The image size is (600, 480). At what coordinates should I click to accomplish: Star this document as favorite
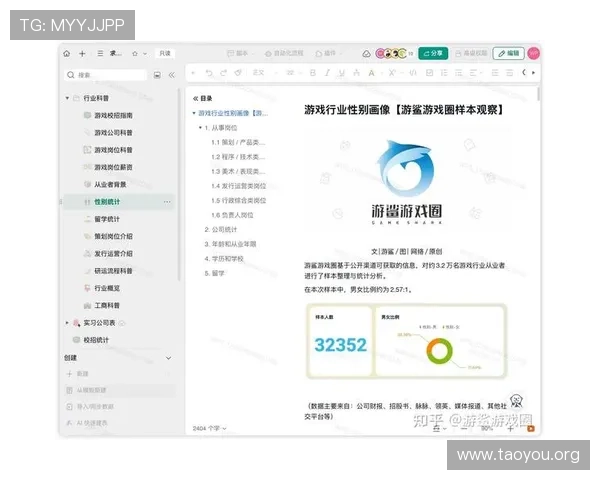(135, 54)
